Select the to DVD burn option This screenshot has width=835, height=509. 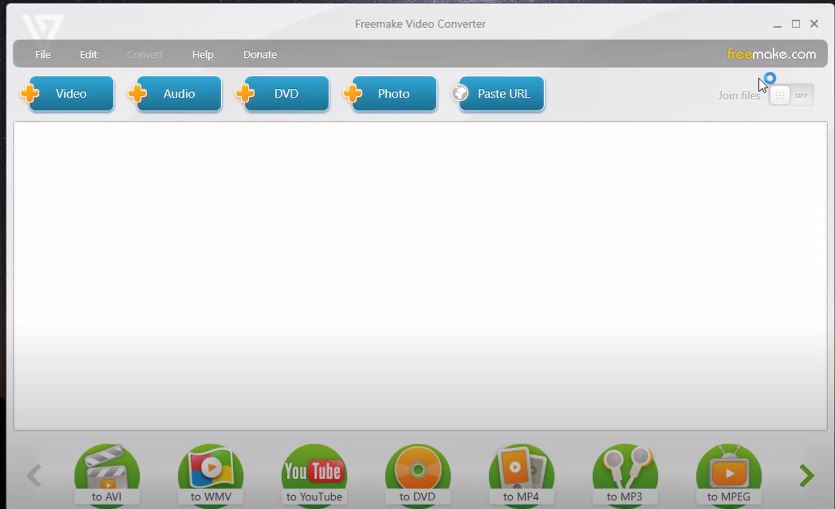coord(418,475)
